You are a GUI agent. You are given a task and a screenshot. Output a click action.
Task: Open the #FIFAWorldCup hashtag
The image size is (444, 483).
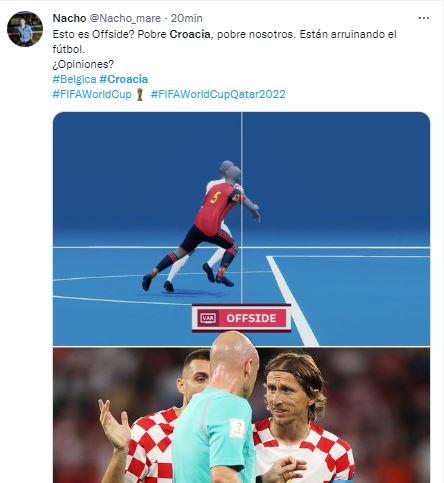pyautogui.click(x=92, y=94)
